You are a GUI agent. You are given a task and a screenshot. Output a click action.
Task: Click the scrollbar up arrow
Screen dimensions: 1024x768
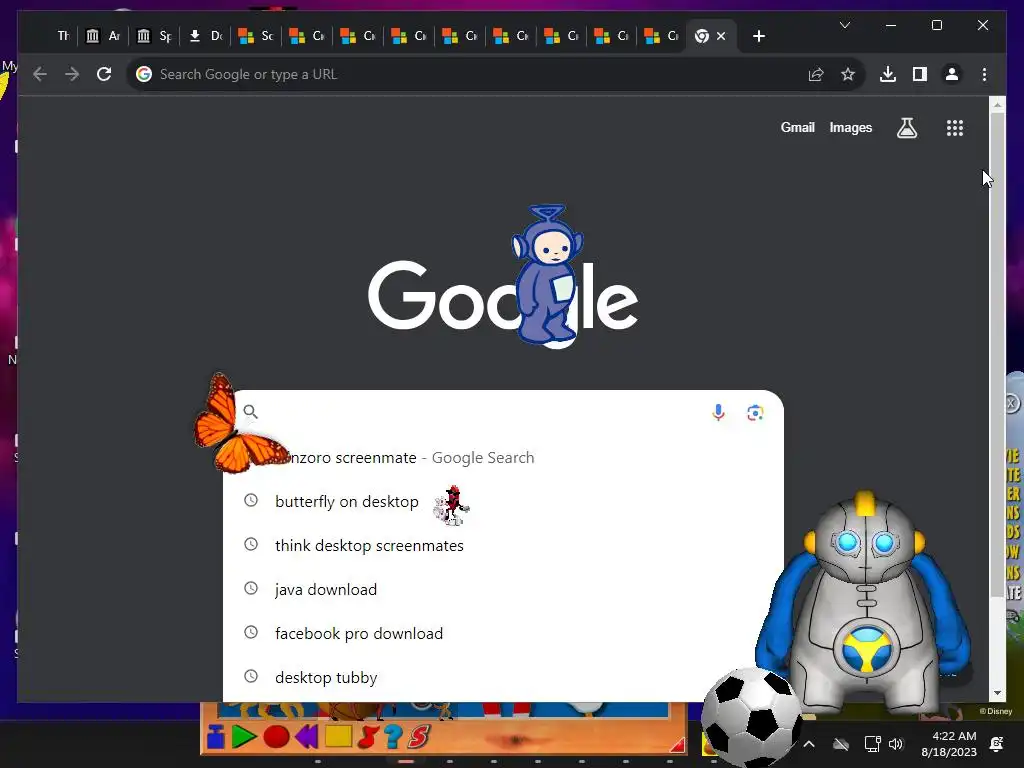(x=997, y=104)
